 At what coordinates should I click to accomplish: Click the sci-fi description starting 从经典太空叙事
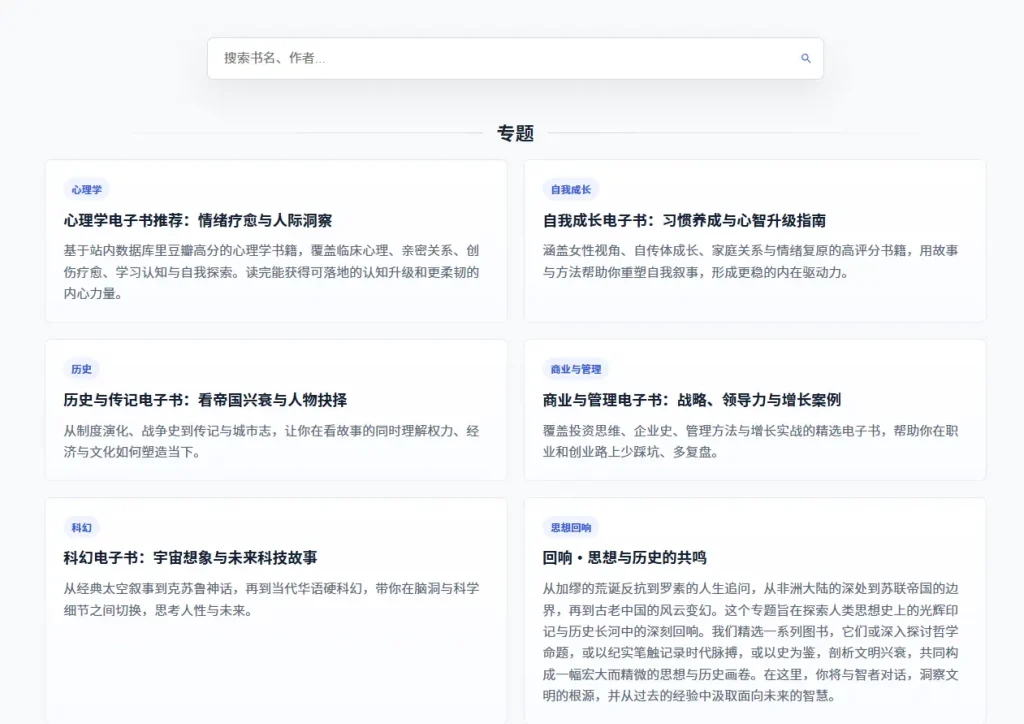272,599
